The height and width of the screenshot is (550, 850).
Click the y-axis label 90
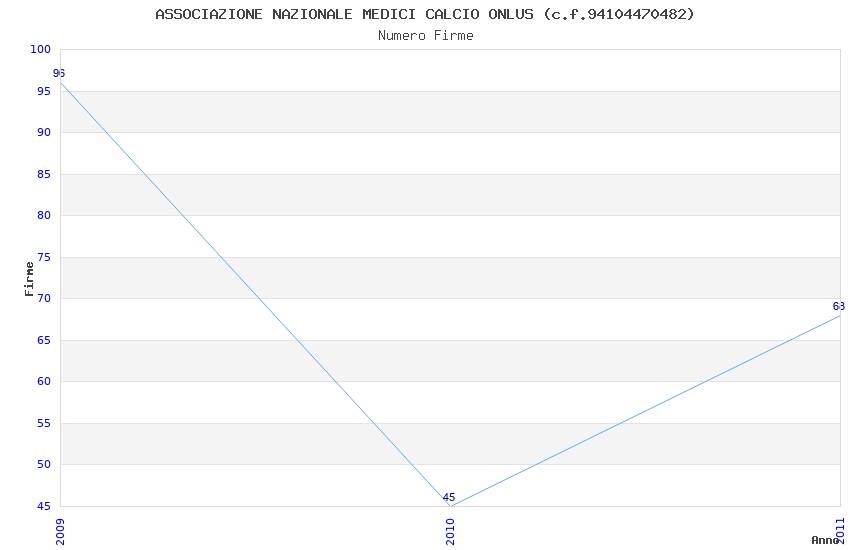44,132
